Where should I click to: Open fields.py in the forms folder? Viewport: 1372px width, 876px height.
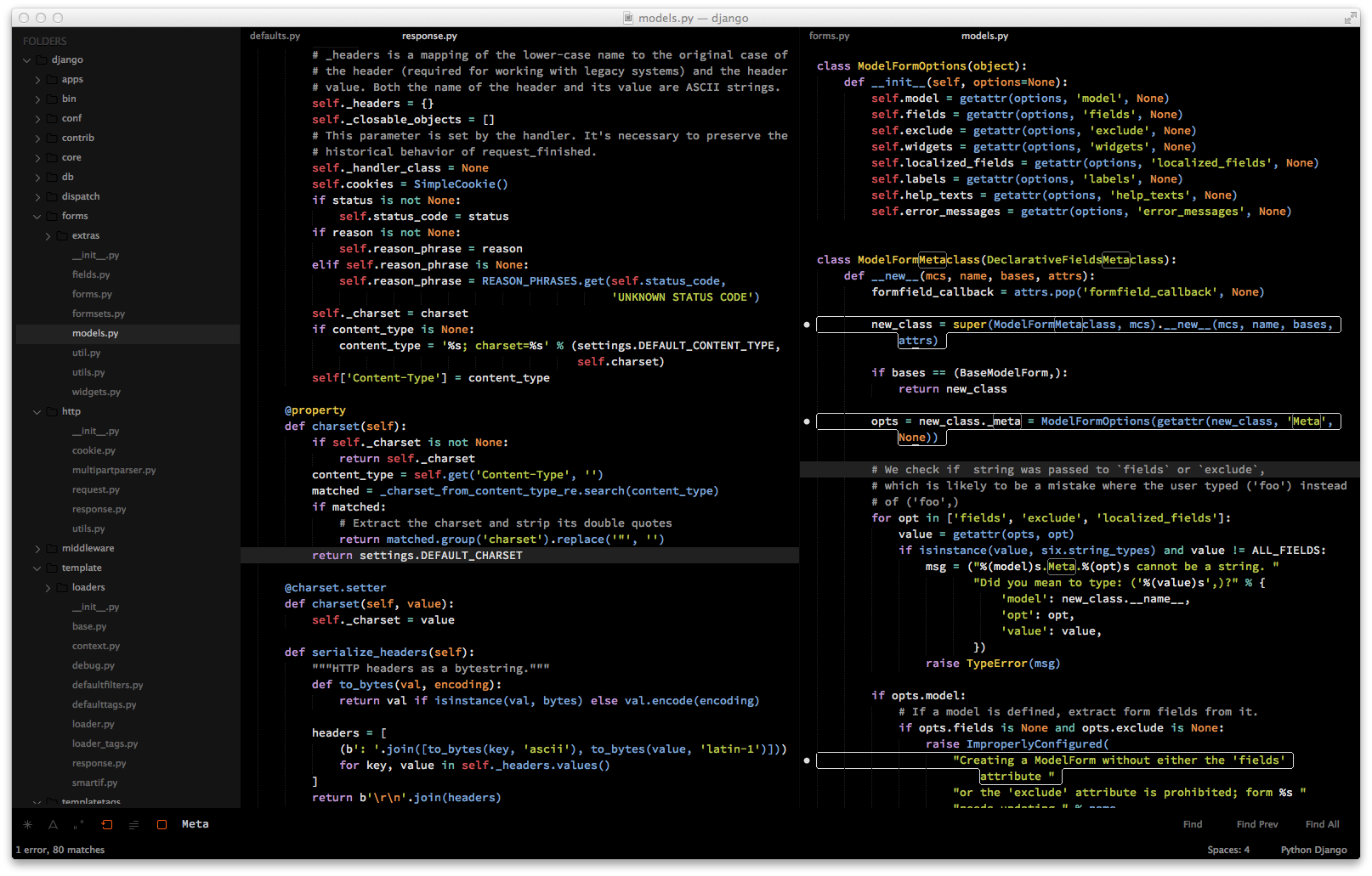tap(91, 274)
